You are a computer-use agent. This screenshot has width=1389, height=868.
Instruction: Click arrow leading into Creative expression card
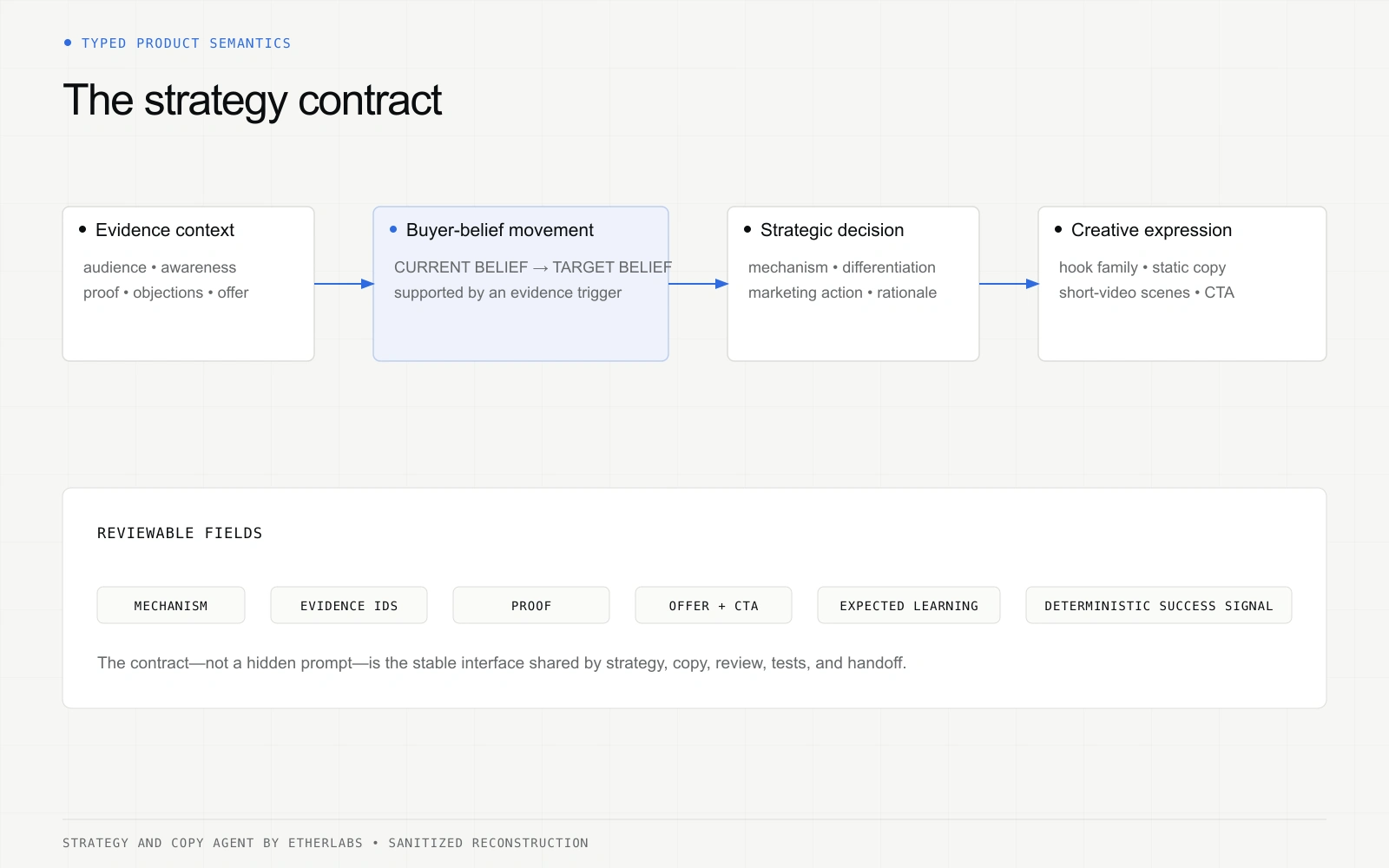click(x=1009, y=284)
